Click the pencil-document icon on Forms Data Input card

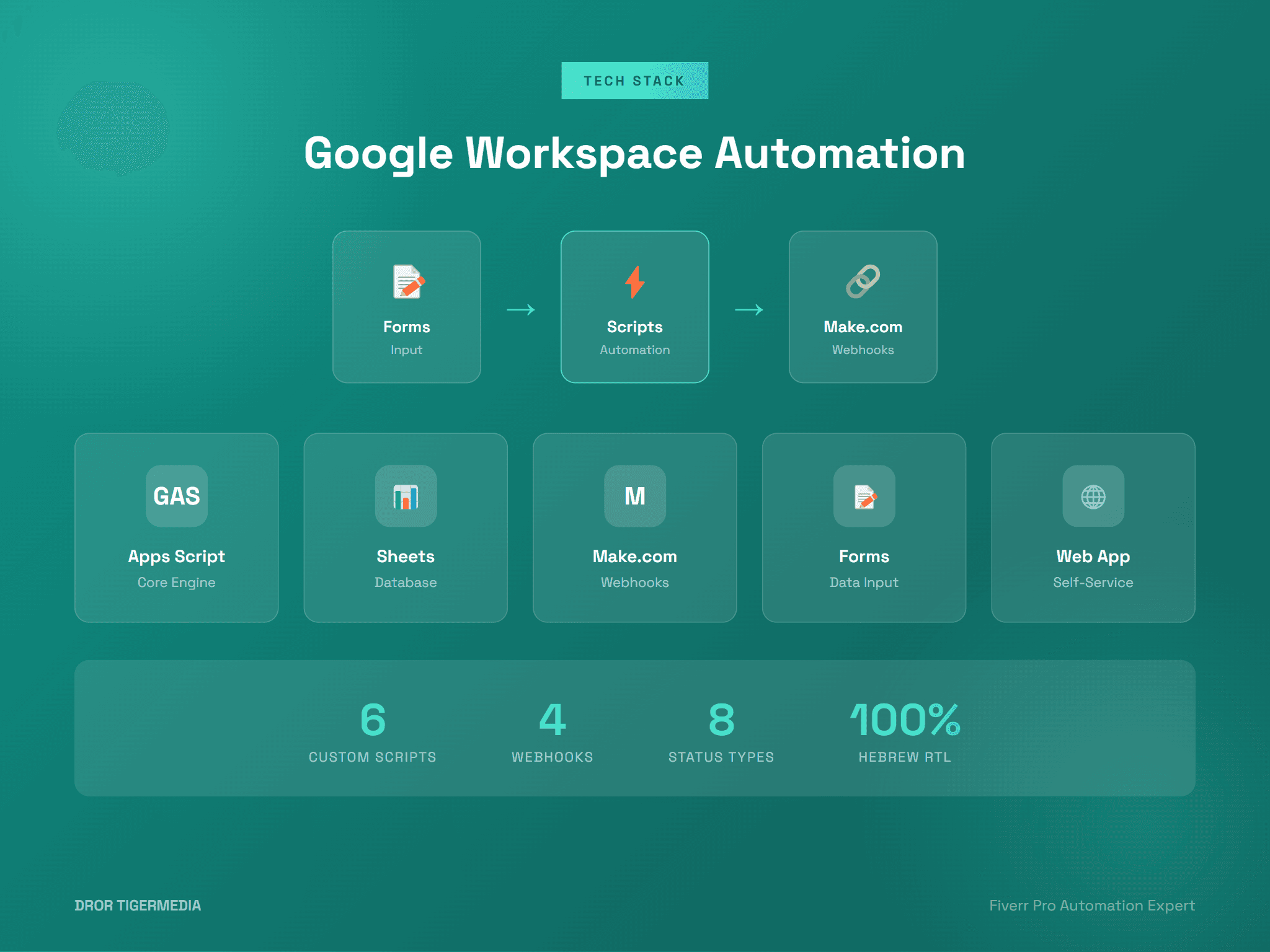pyautogui.click(x=863, y=496)
